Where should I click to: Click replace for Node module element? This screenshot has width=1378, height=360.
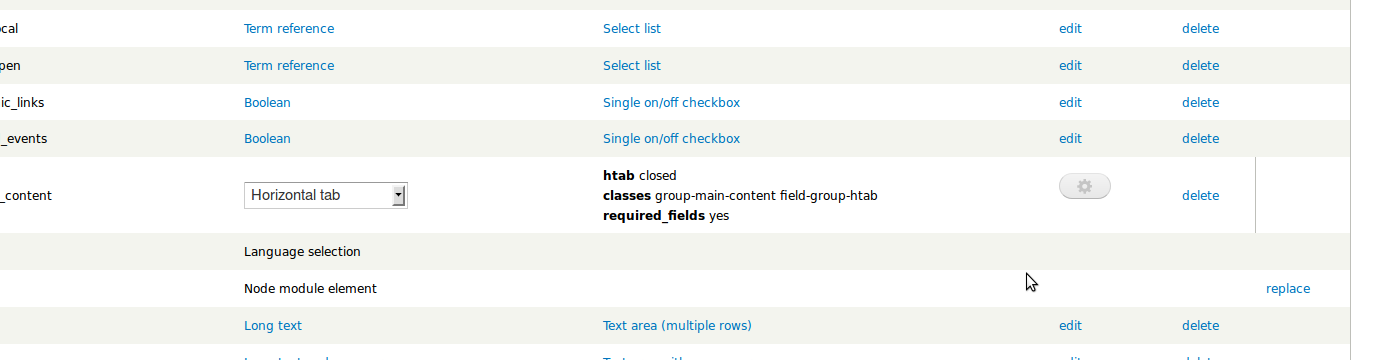click(1288, 289)
